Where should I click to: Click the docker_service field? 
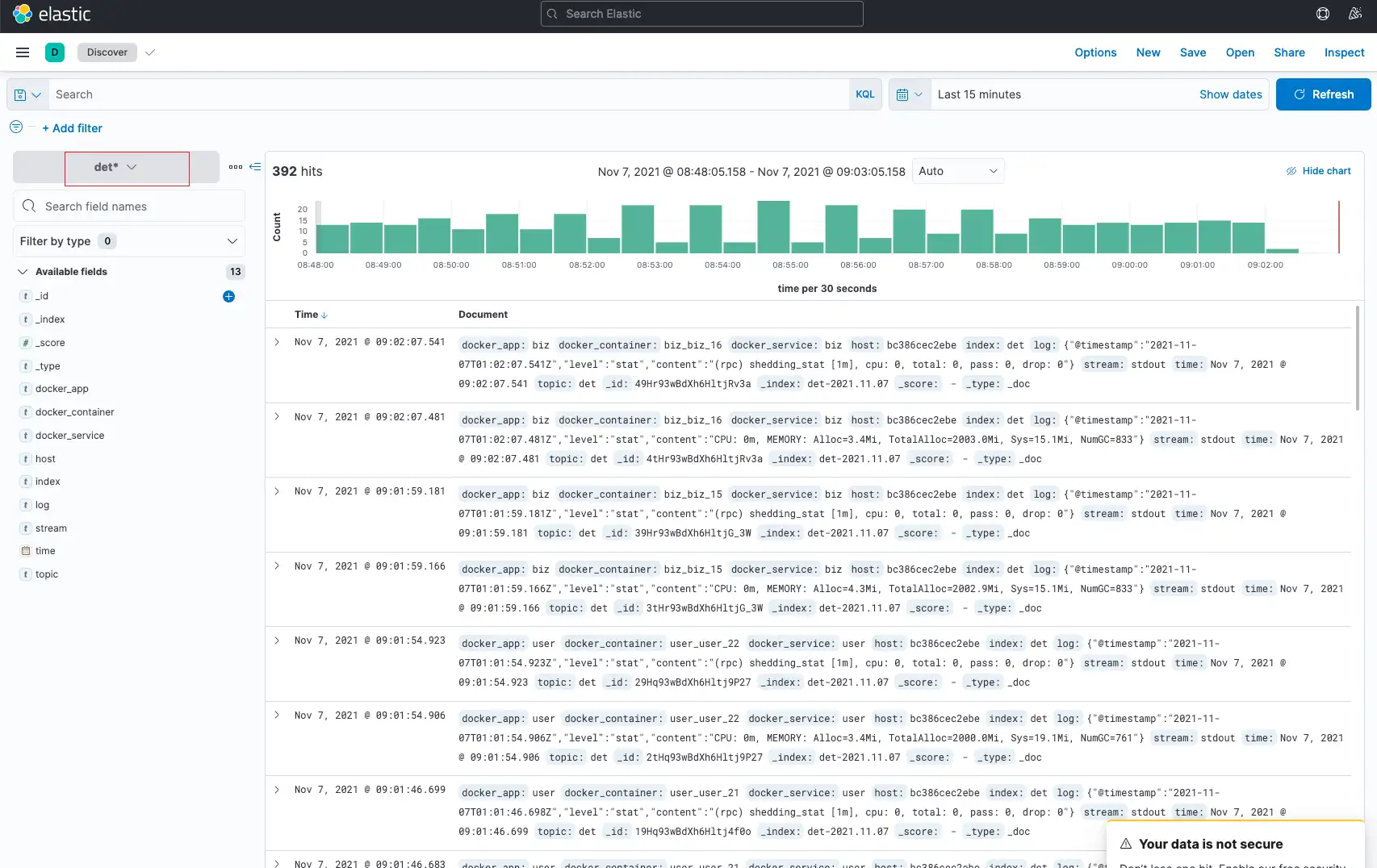[70, 436]
